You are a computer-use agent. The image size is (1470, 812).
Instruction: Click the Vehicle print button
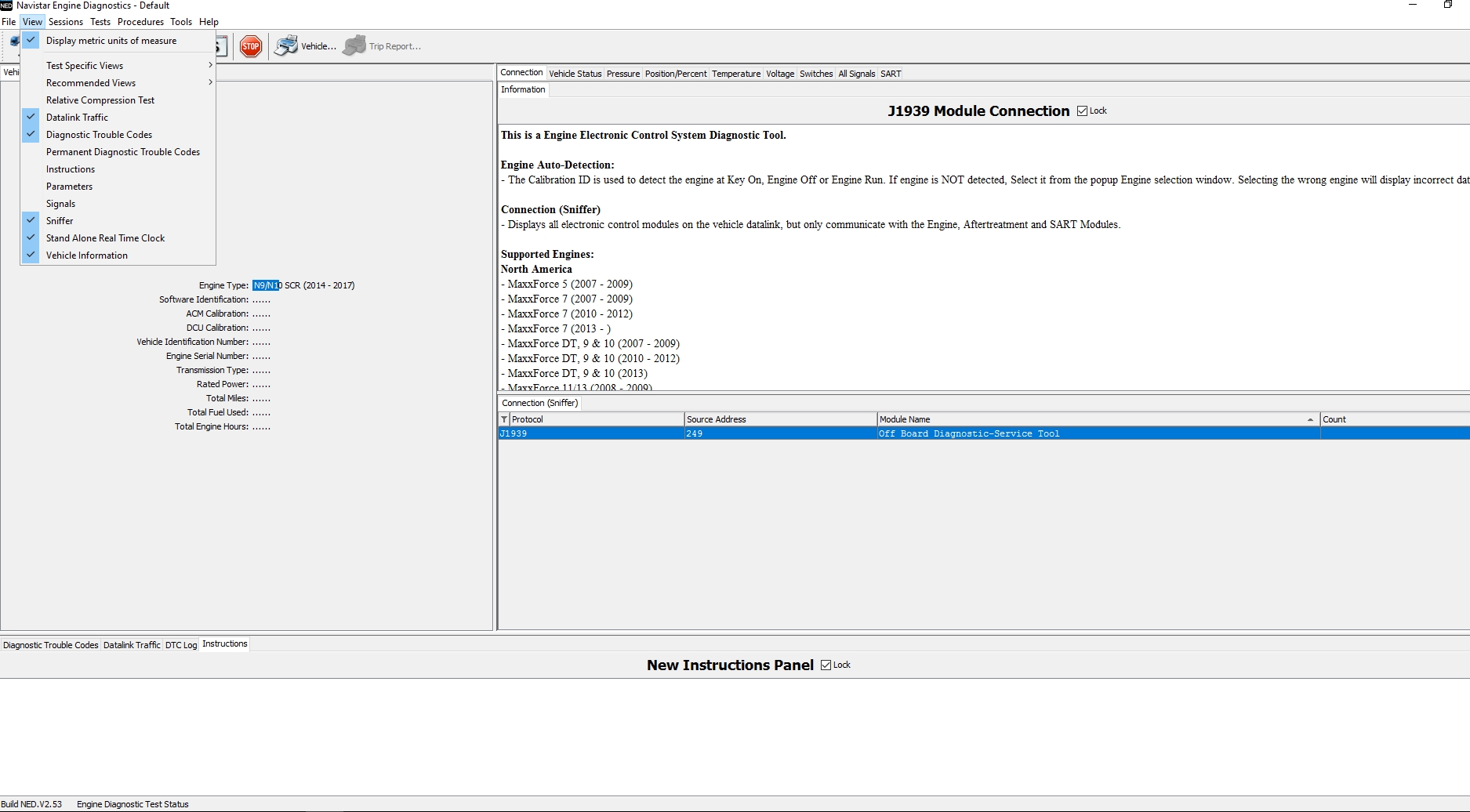(304, 45)
